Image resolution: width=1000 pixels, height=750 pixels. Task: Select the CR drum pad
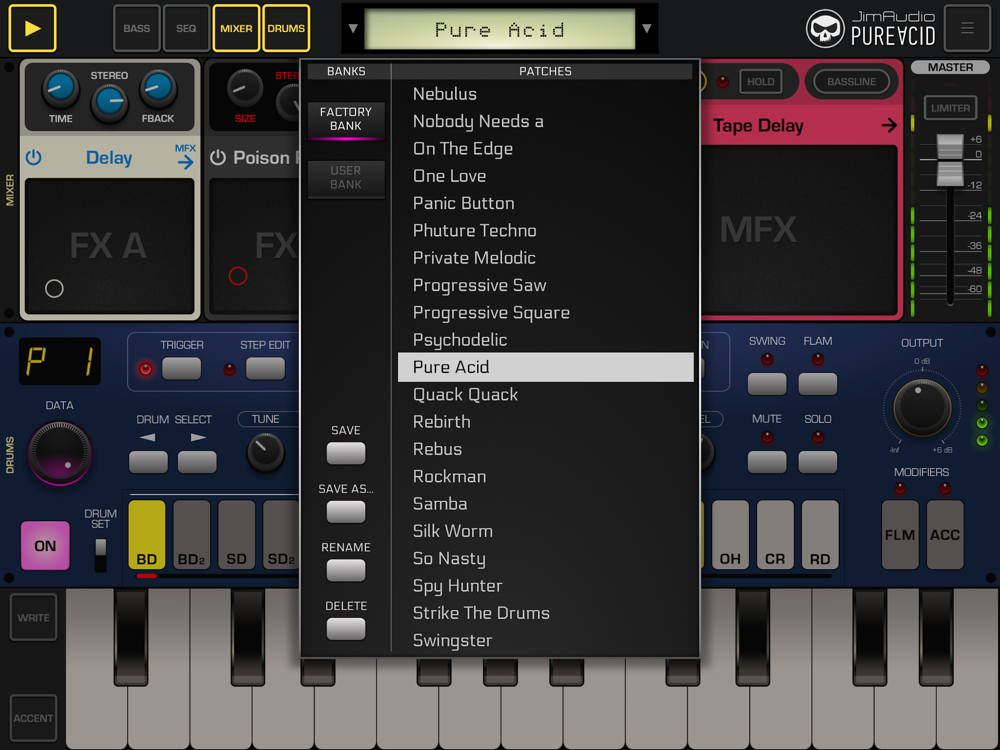[x=775, y=534]
